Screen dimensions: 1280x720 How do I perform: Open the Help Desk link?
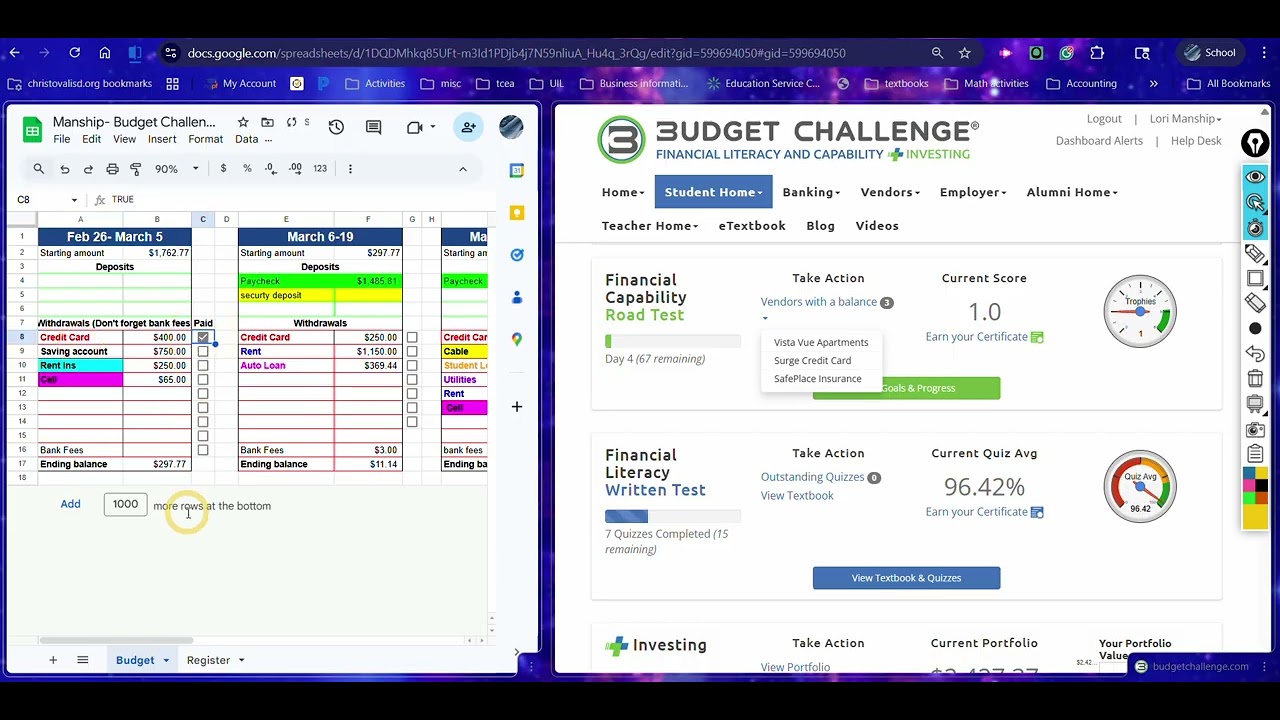(1196, 141)
